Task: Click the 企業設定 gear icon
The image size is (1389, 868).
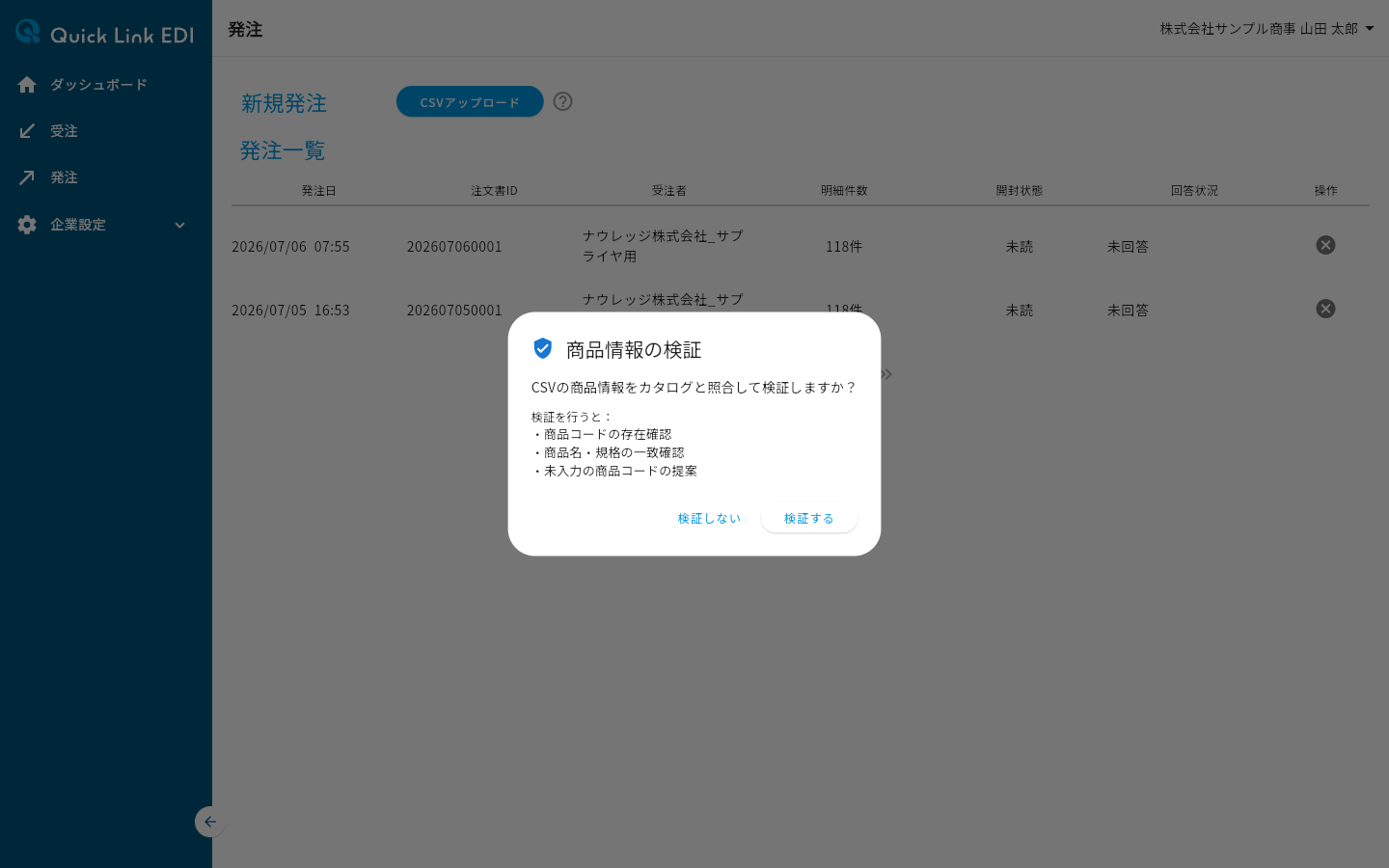Action: click(x=27, y=225)
